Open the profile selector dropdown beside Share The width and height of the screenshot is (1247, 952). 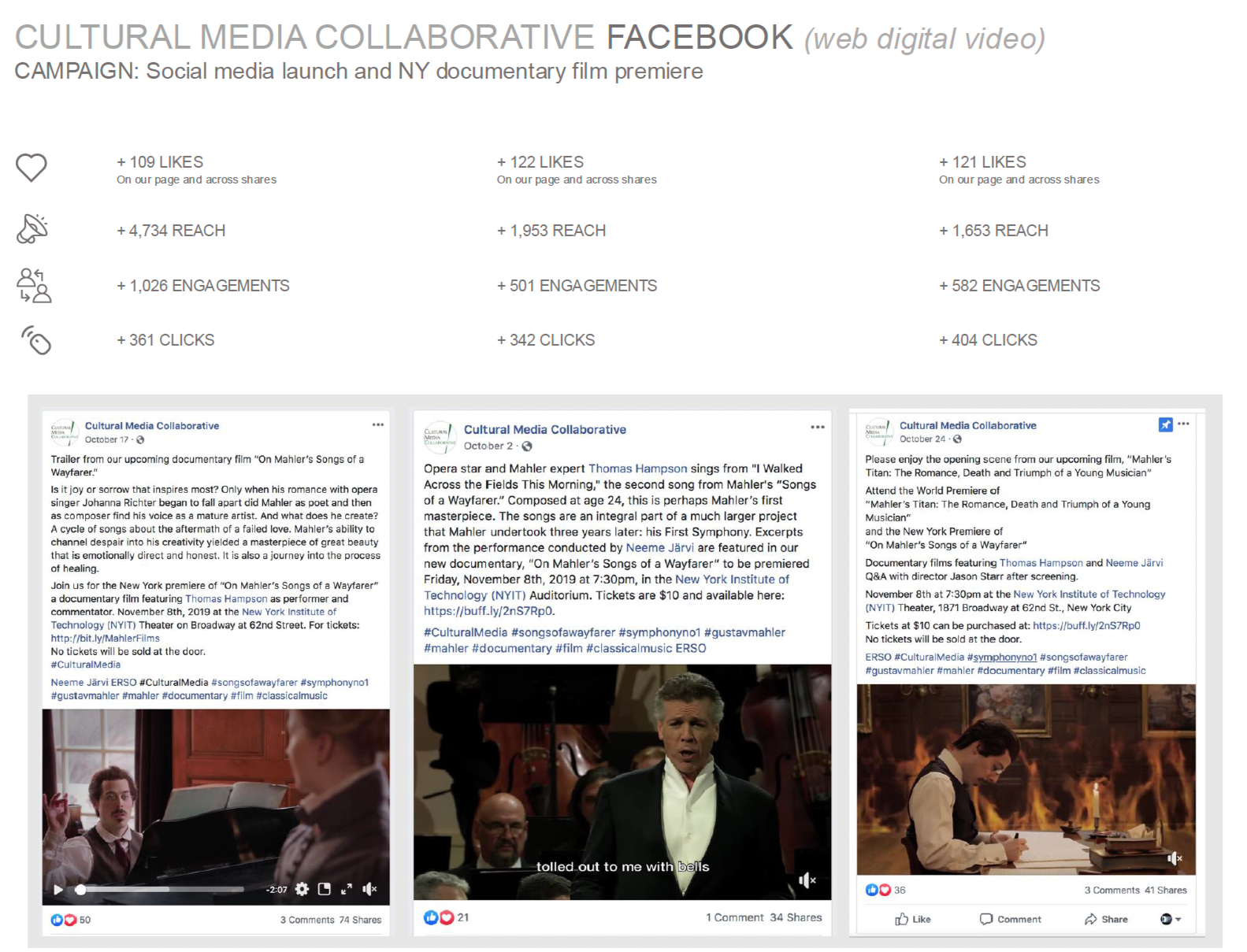pos(1171,919)
